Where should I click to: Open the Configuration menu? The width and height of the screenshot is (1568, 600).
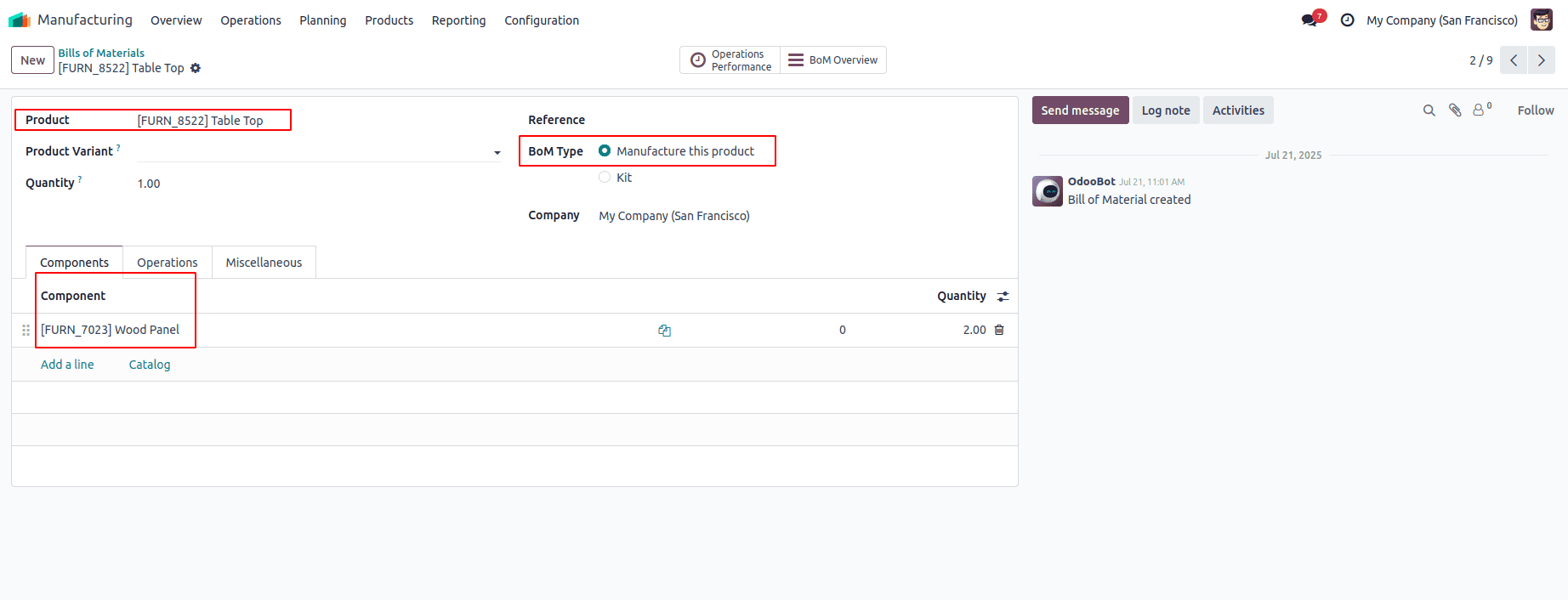542,20
